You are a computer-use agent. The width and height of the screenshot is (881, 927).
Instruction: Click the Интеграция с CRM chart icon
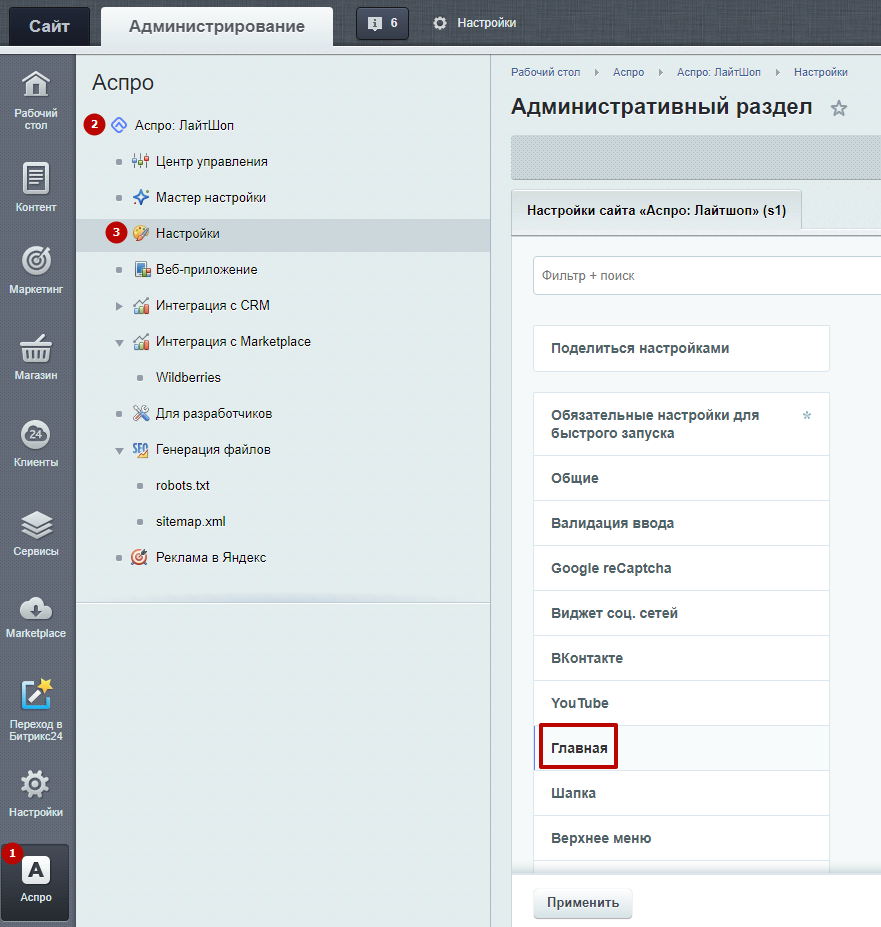coord(141,306)
